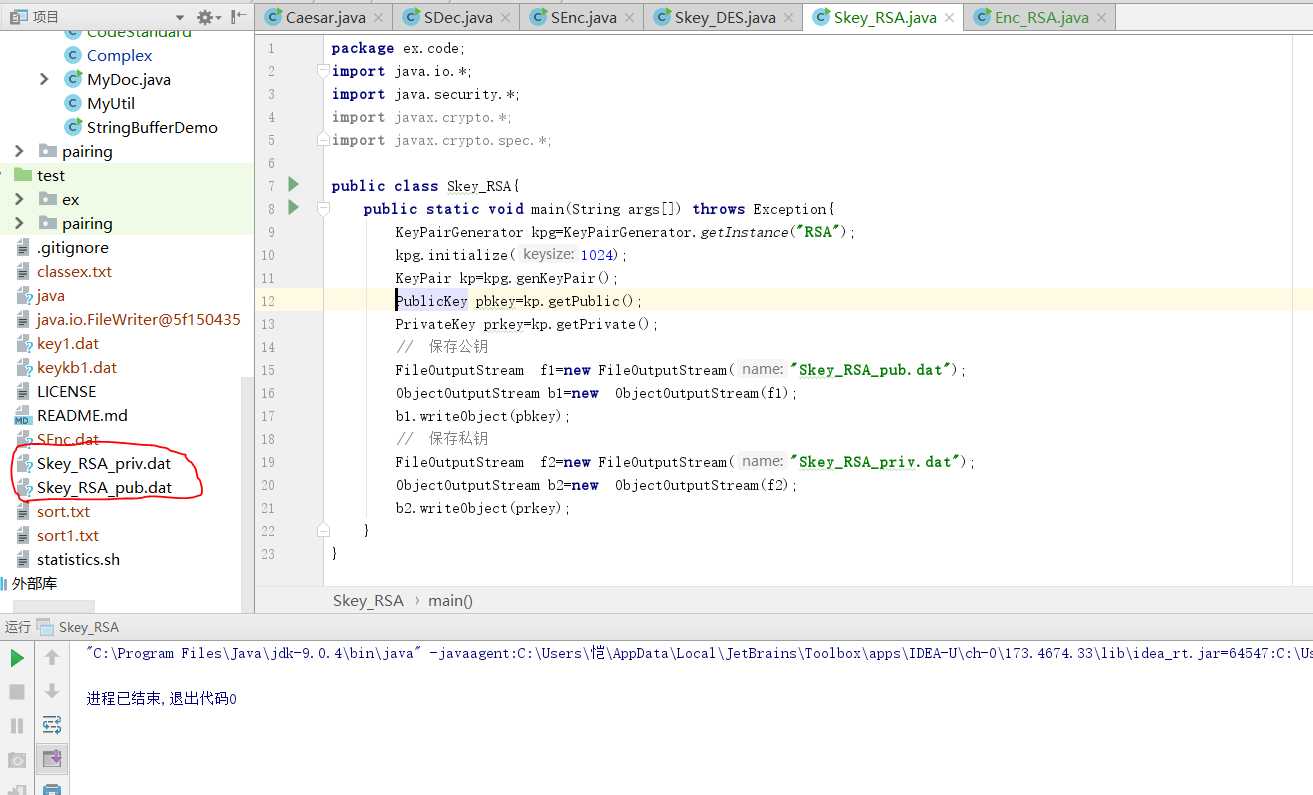
Task: Click the run gutter arrow beside class Skey_RSA
Action: (x=293, y=184)
